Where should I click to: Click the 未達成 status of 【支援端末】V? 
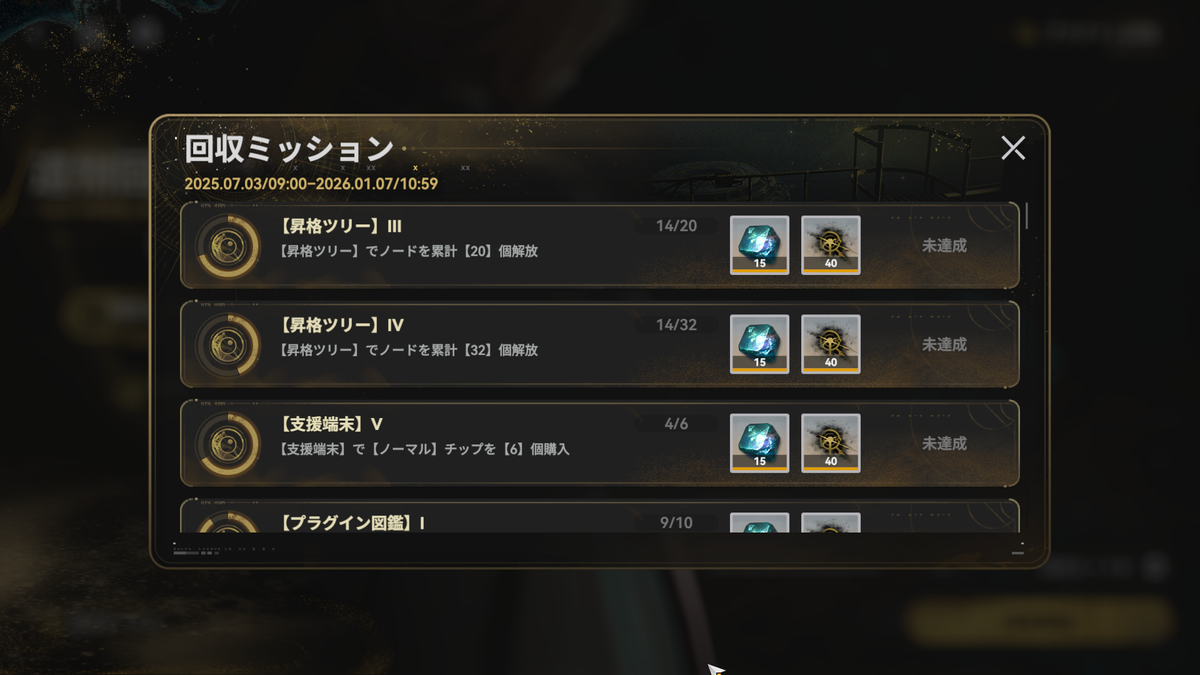944,443
